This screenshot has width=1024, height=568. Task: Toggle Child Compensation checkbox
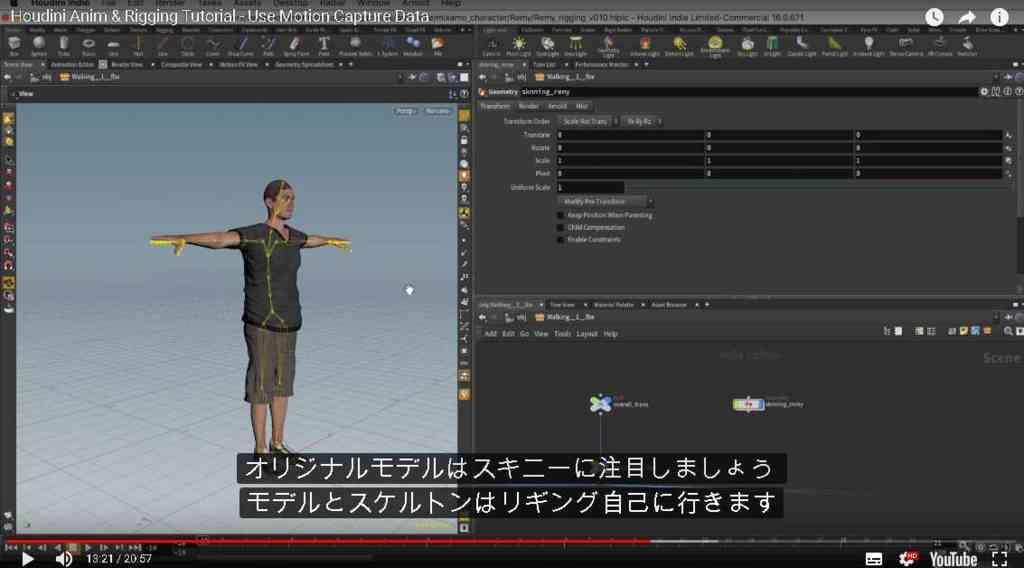(x=560, y=228)
